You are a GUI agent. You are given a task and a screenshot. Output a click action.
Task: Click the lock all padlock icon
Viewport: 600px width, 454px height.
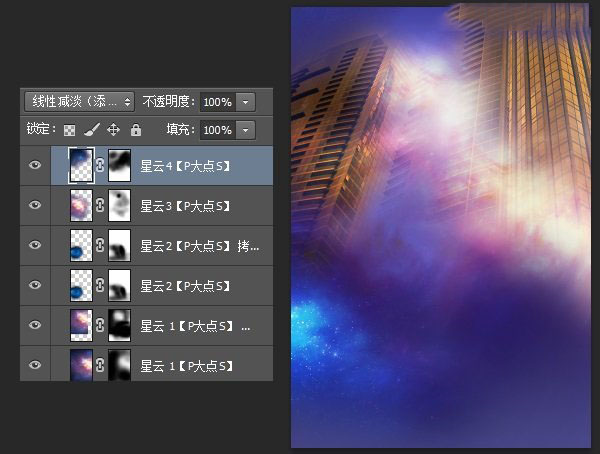136,130
